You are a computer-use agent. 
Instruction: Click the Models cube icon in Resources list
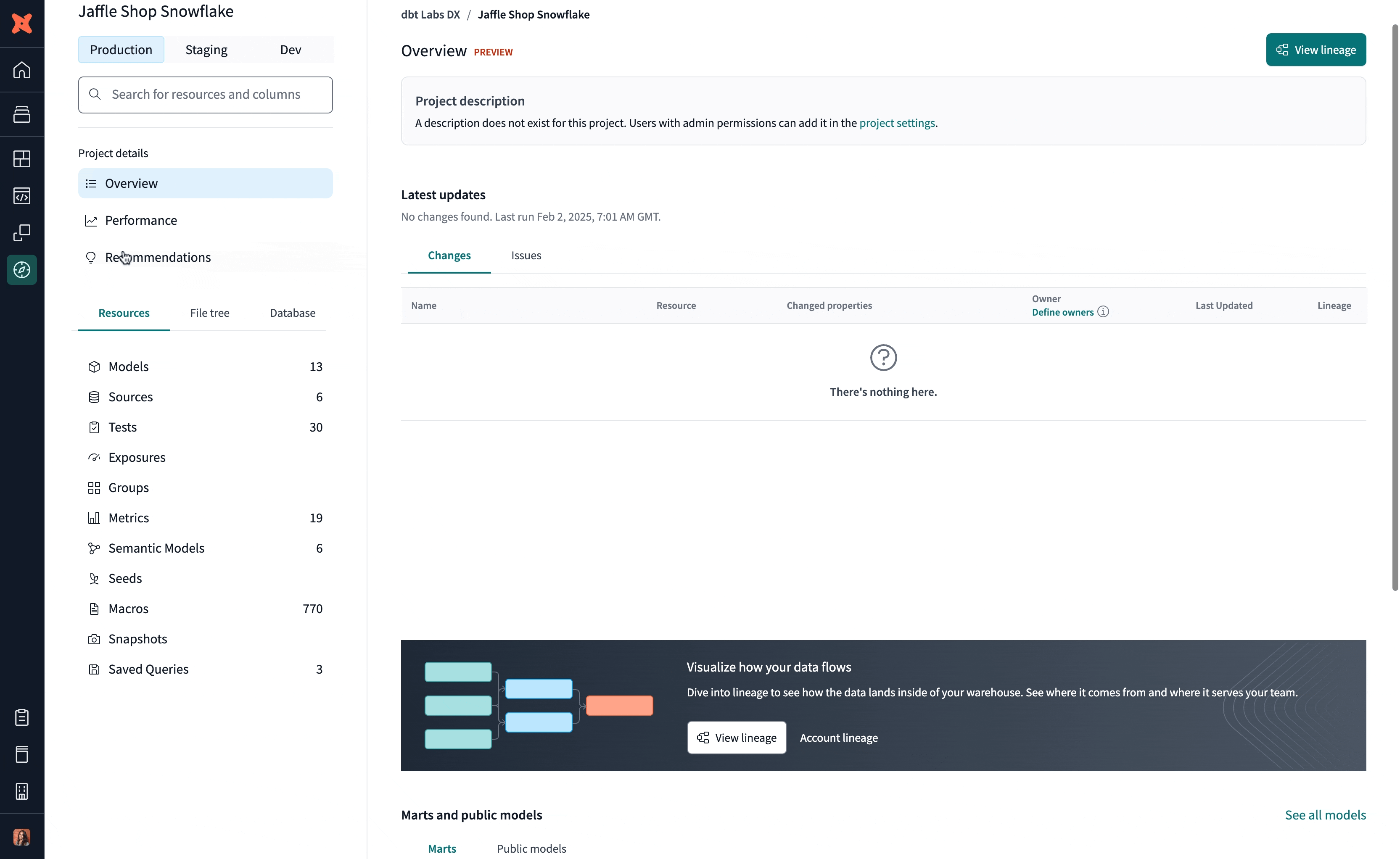tap(94, 366)
